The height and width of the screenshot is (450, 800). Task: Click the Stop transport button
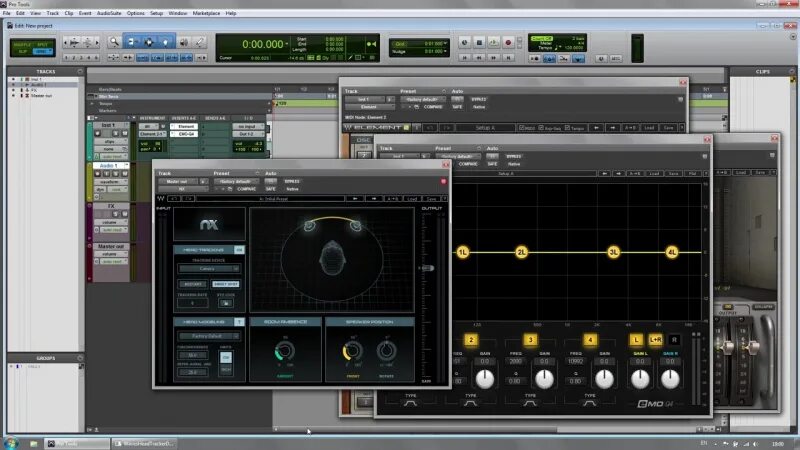coord(479,43)
